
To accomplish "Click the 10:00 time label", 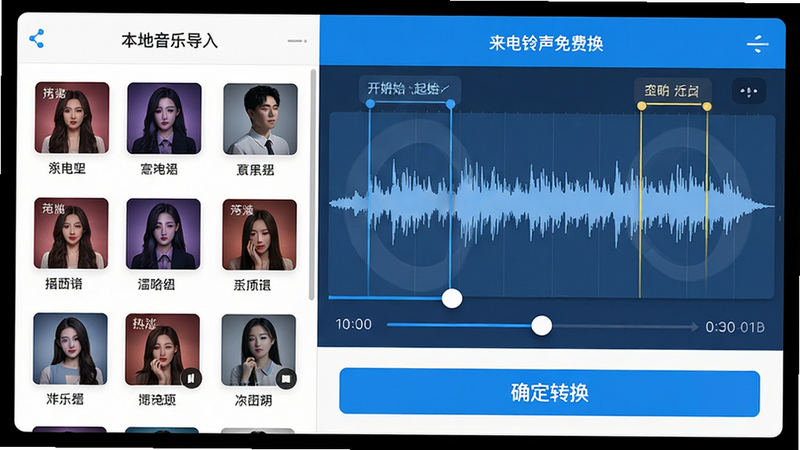I will click(354, 324).
